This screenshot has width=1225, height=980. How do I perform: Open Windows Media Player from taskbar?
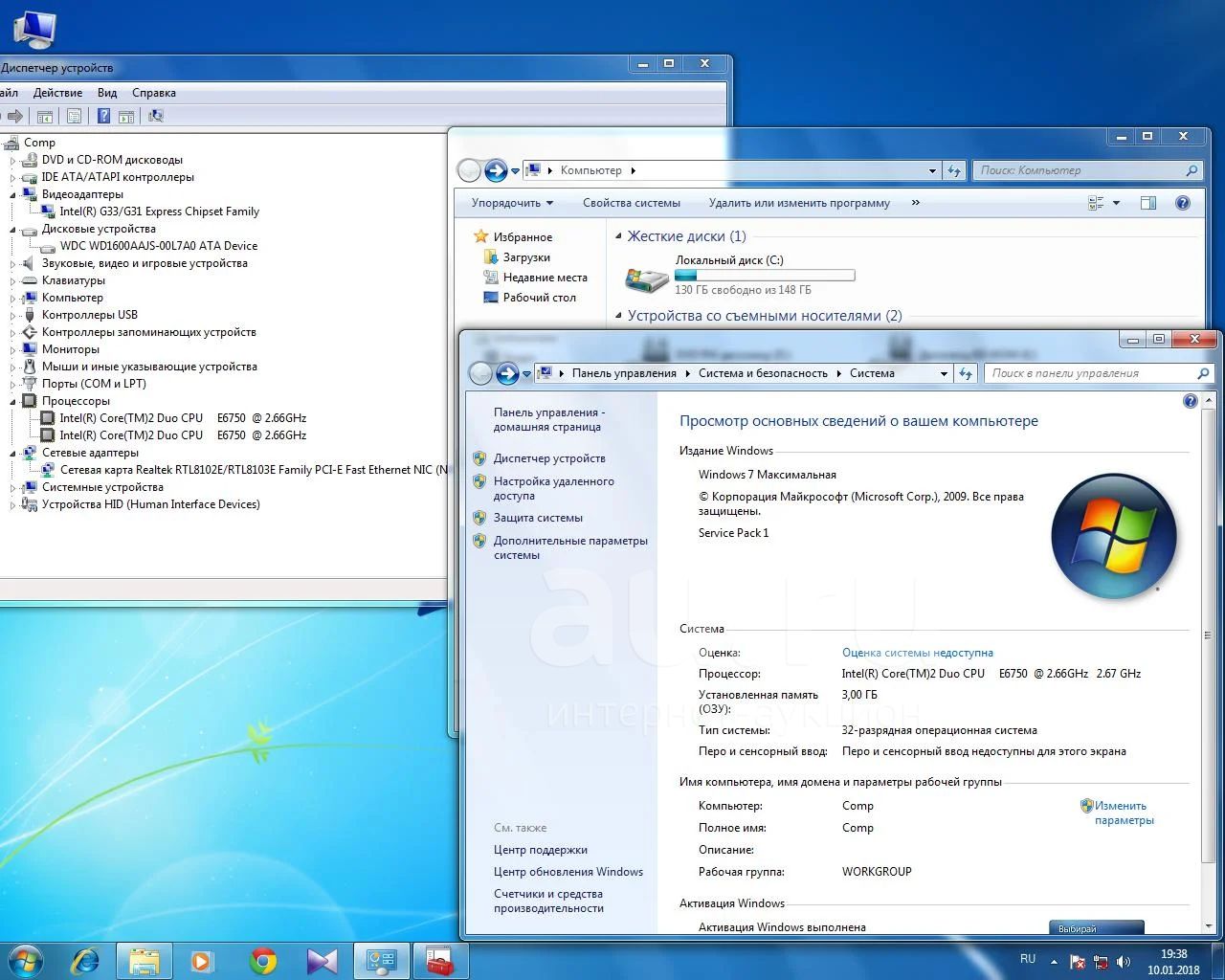[x=202, y=960]
